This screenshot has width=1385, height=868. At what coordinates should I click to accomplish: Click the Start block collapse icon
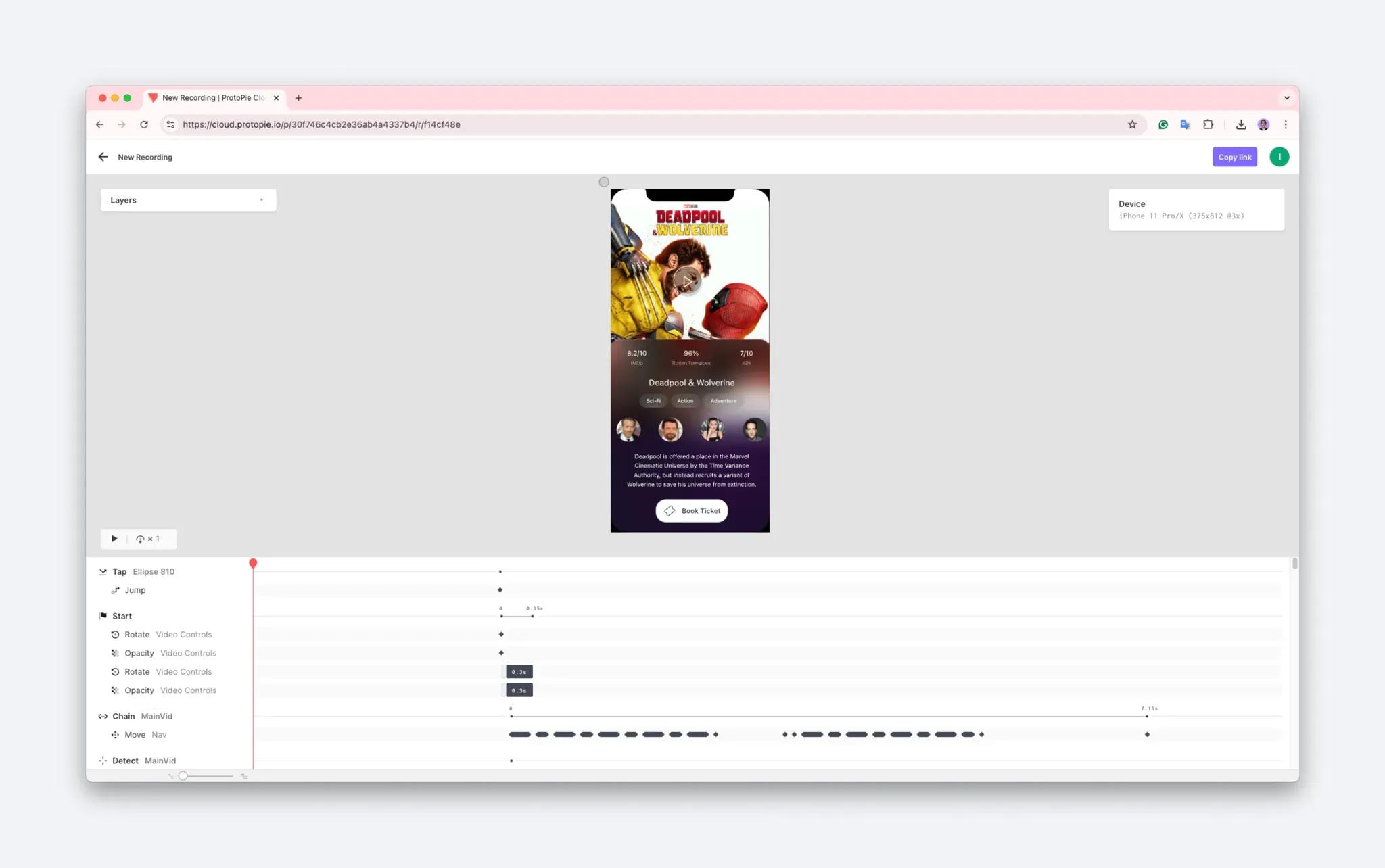[102, 615]
